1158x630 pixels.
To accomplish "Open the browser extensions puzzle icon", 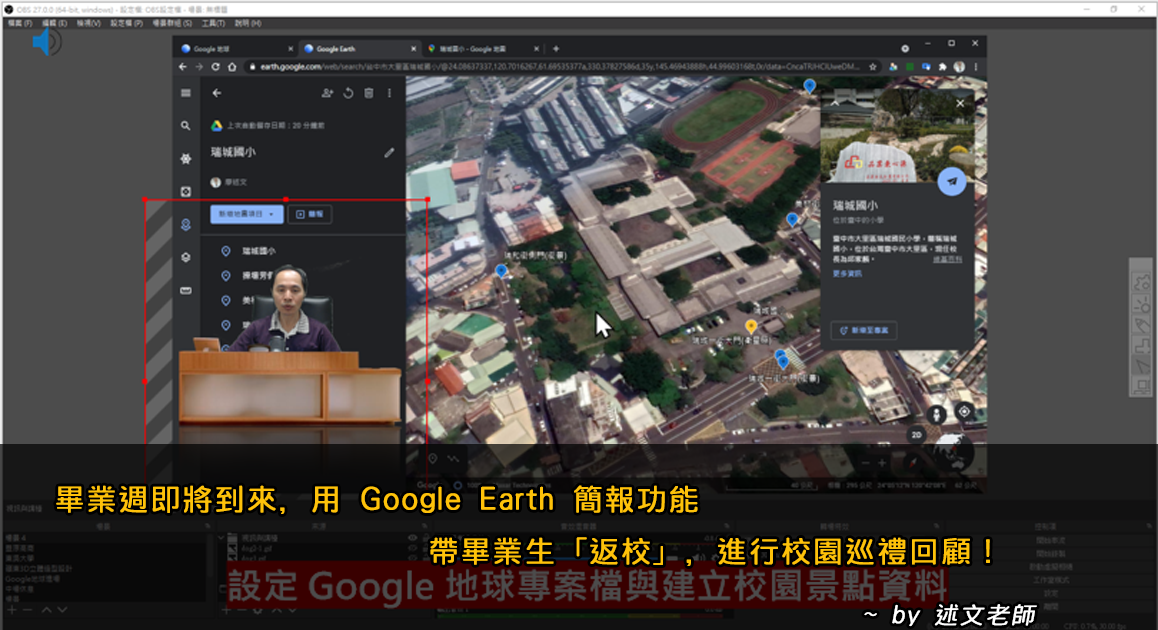I will [x=942, y=66].
